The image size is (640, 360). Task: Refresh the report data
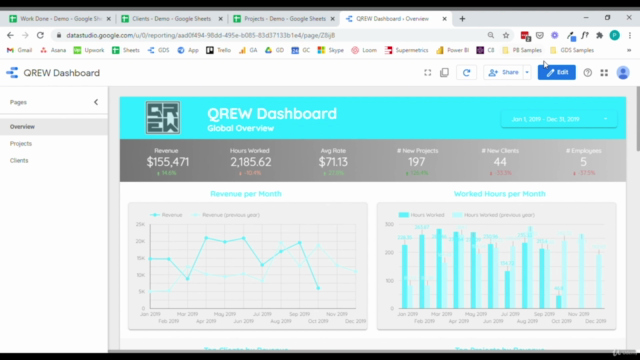point(467,73)
